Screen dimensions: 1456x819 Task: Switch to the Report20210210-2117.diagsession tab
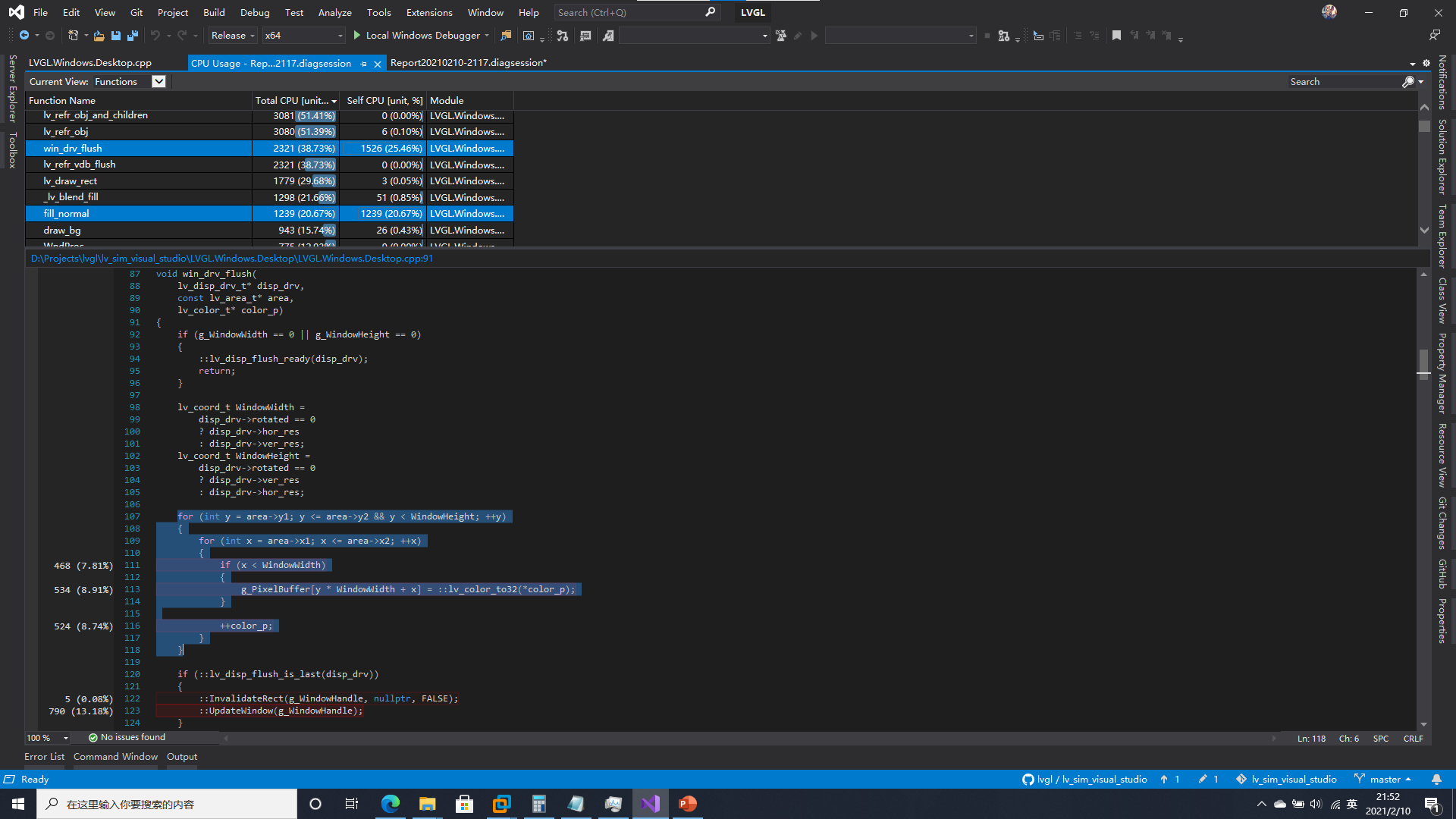click(x=468, y=62)
